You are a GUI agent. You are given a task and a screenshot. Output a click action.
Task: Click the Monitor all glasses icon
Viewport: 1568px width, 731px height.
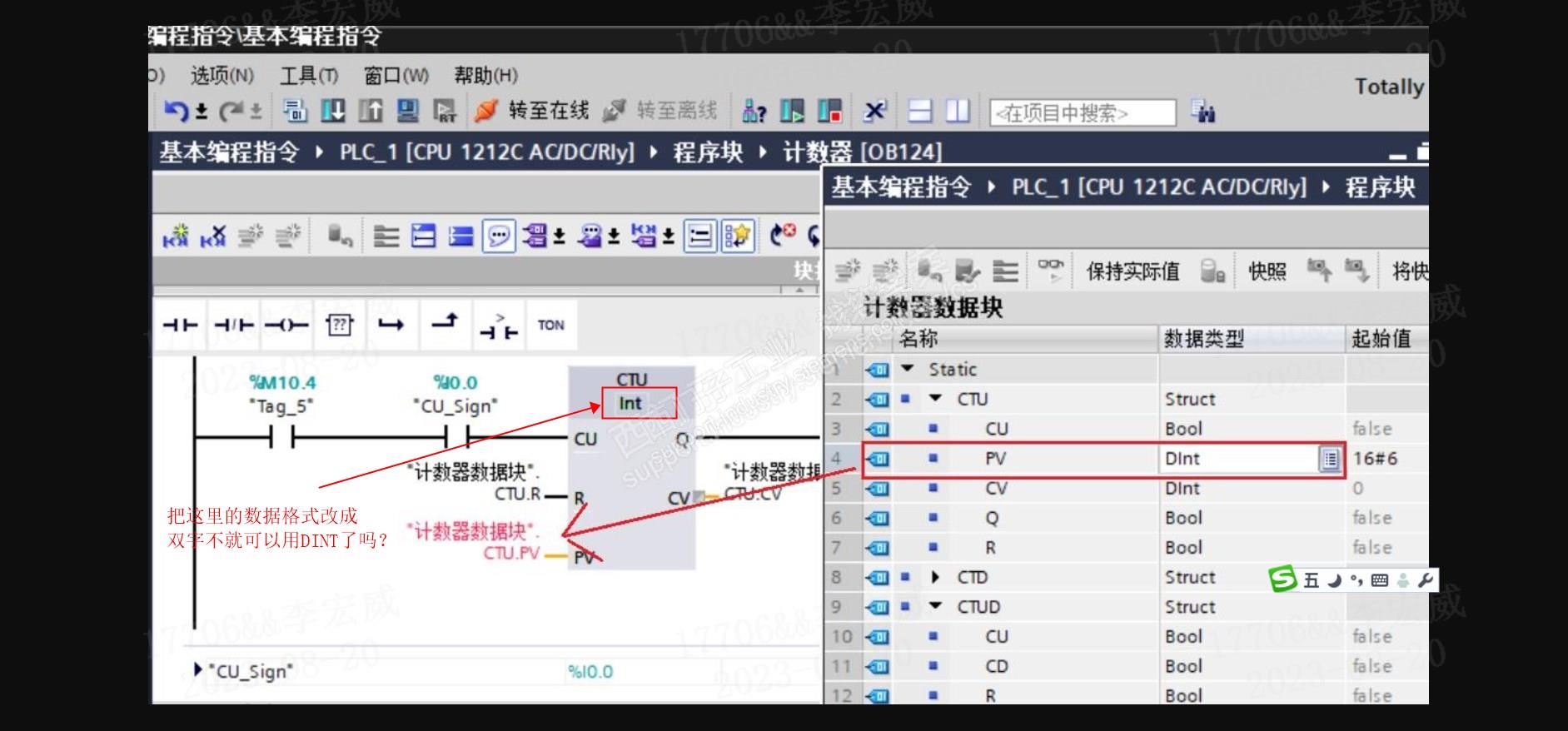coord(1051,269)
